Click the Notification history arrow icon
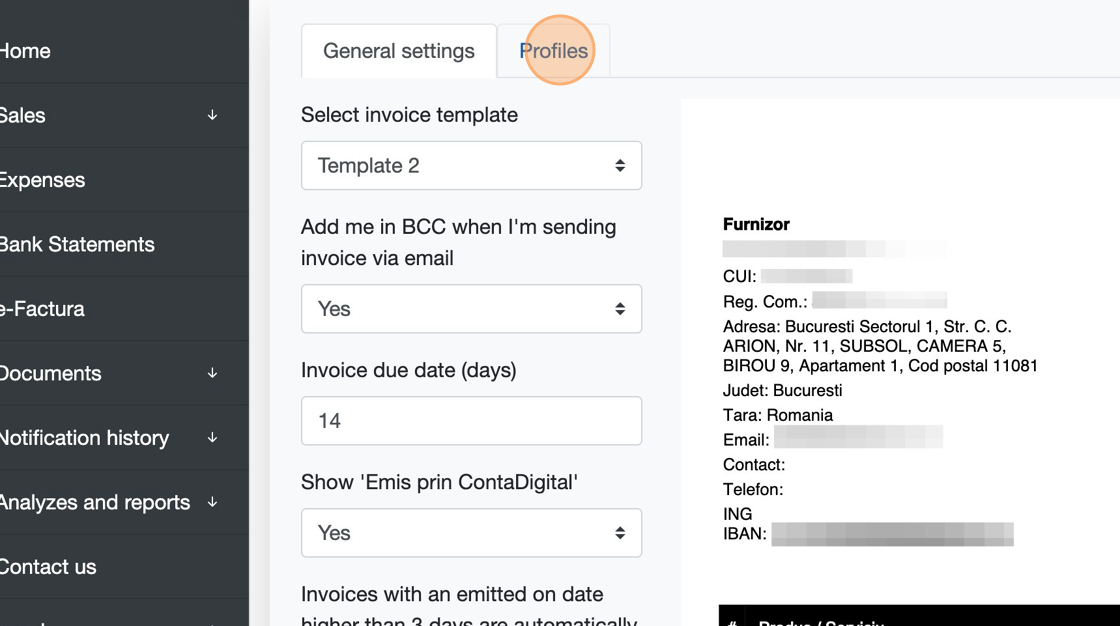 pos(212,438)
